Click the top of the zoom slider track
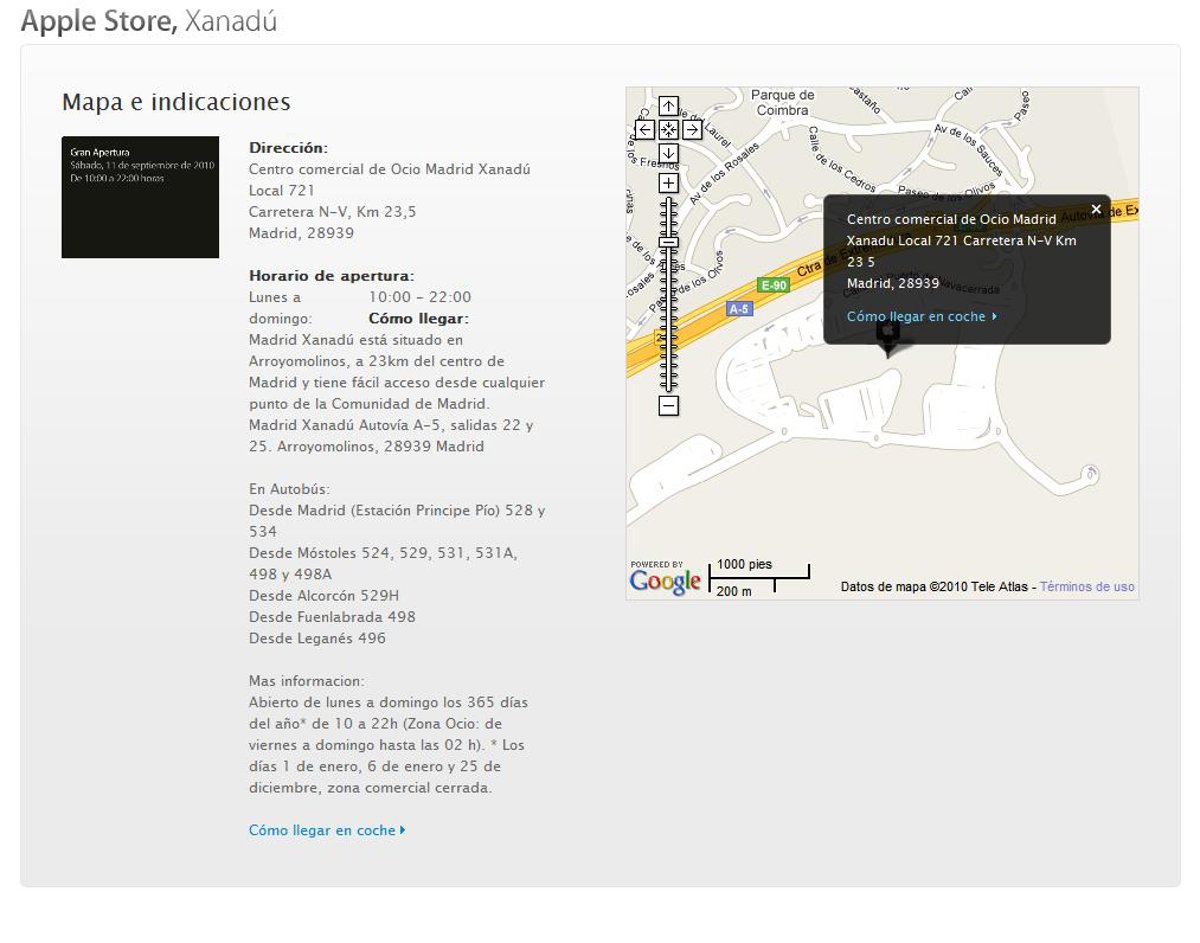This screenshot has height=943, width=1200. tap(669, 203)
